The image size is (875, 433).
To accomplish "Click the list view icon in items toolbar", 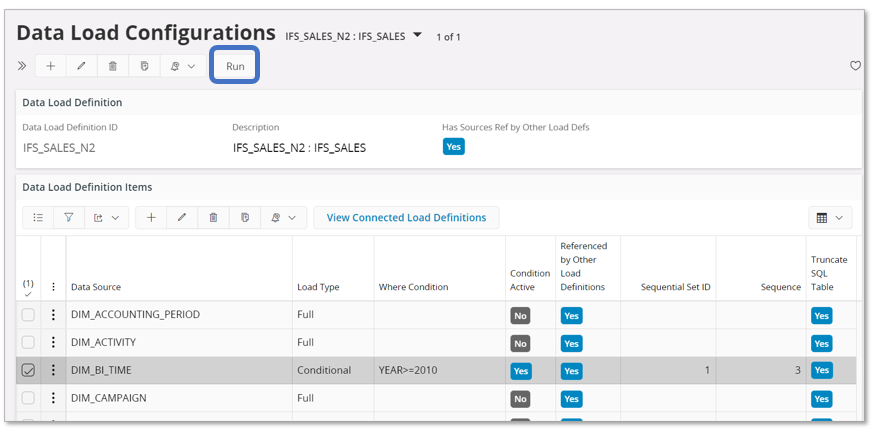I will 38,217.
